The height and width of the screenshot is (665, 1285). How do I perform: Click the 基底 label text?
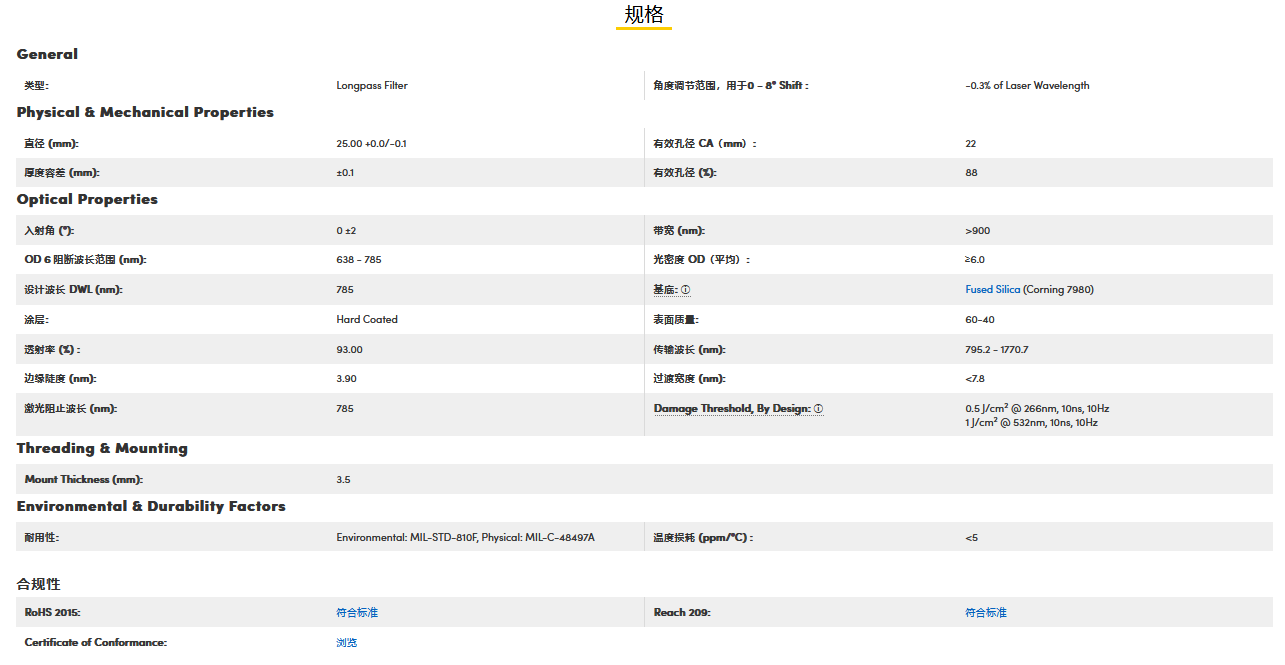click(x=665, y=290)
